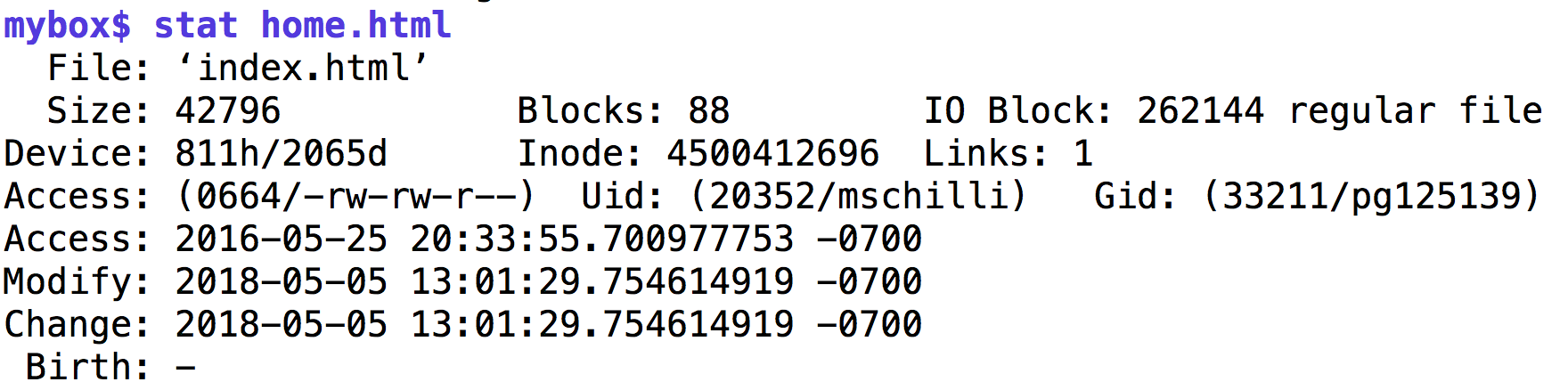Click the Blocks value 88
The width and height of the screenshot is (1568, 390).
pos(709,110)
